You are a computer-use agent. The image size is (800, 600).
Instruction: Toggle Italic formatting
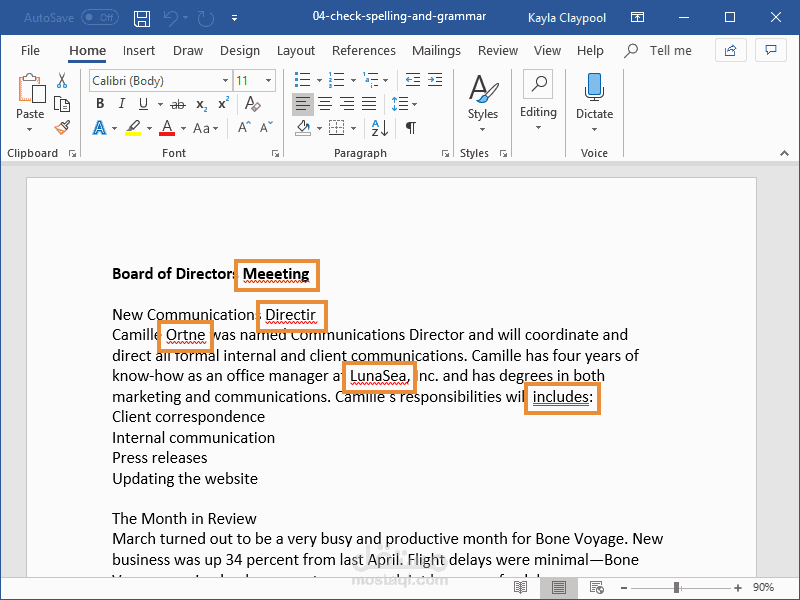coord(121,104)
